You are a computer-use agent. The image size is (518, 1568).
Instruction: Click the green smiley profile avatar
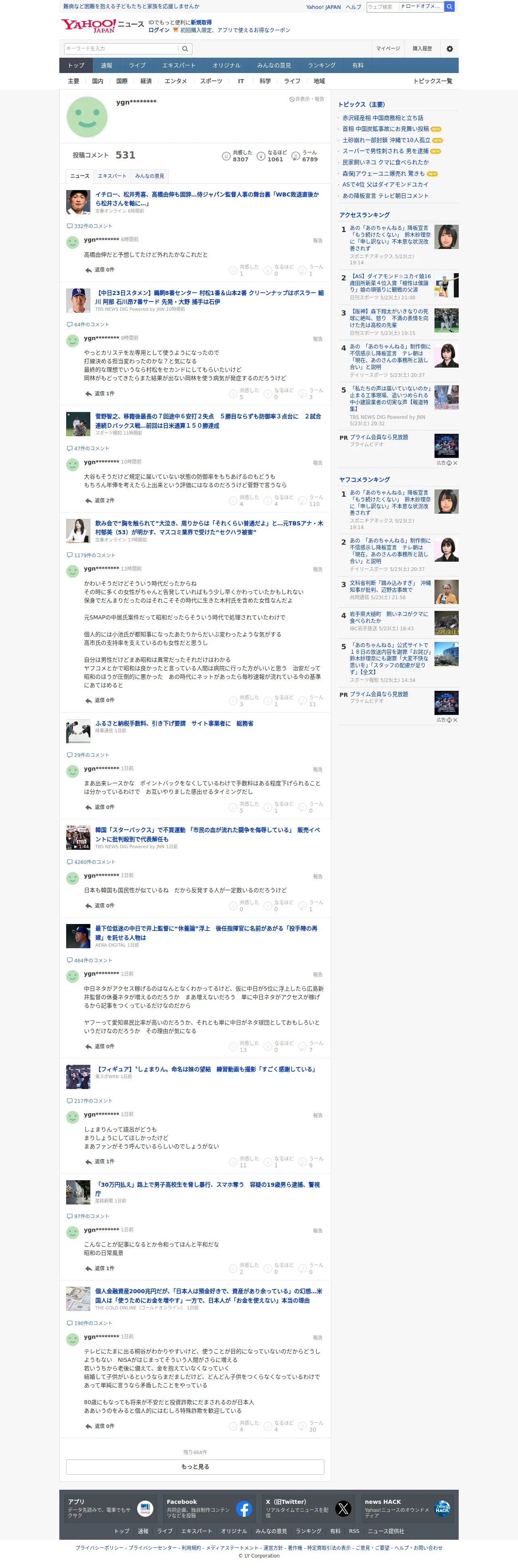(x=87, y=117)
